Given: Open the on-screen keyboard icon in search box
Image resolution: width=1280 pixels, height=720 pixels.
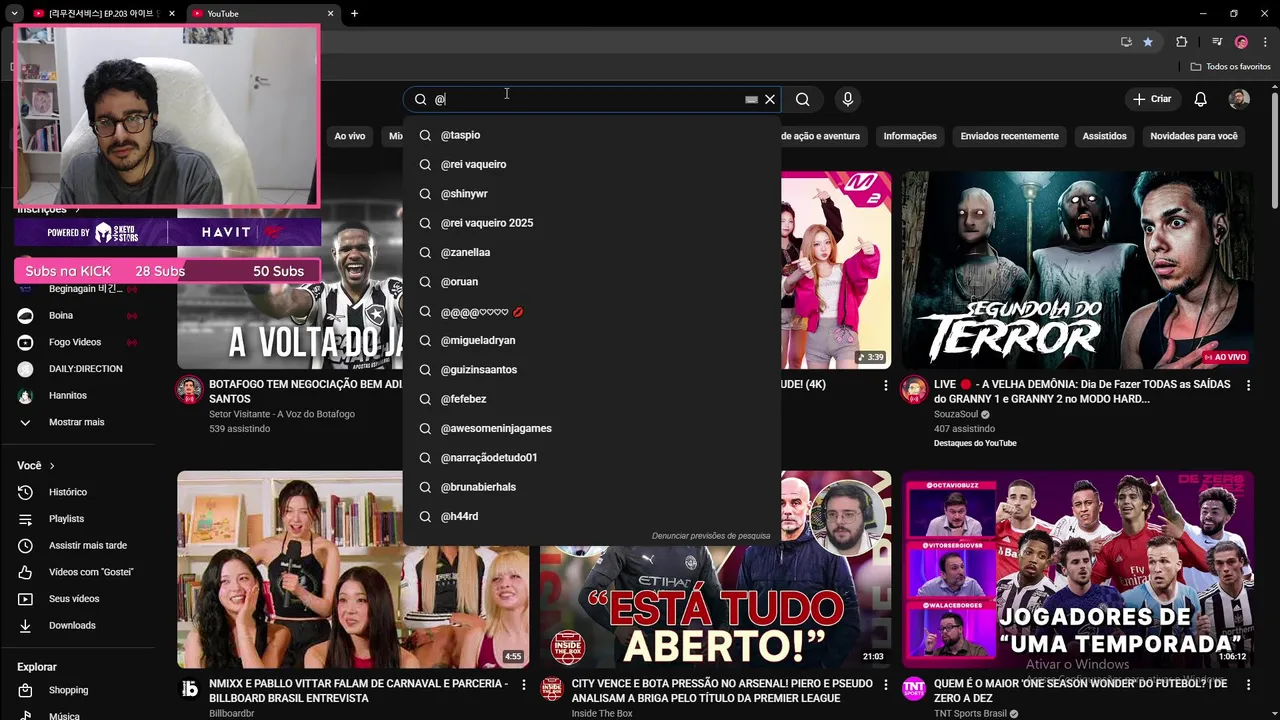Looking at the screenshot, I should click(x=751, y=100).
